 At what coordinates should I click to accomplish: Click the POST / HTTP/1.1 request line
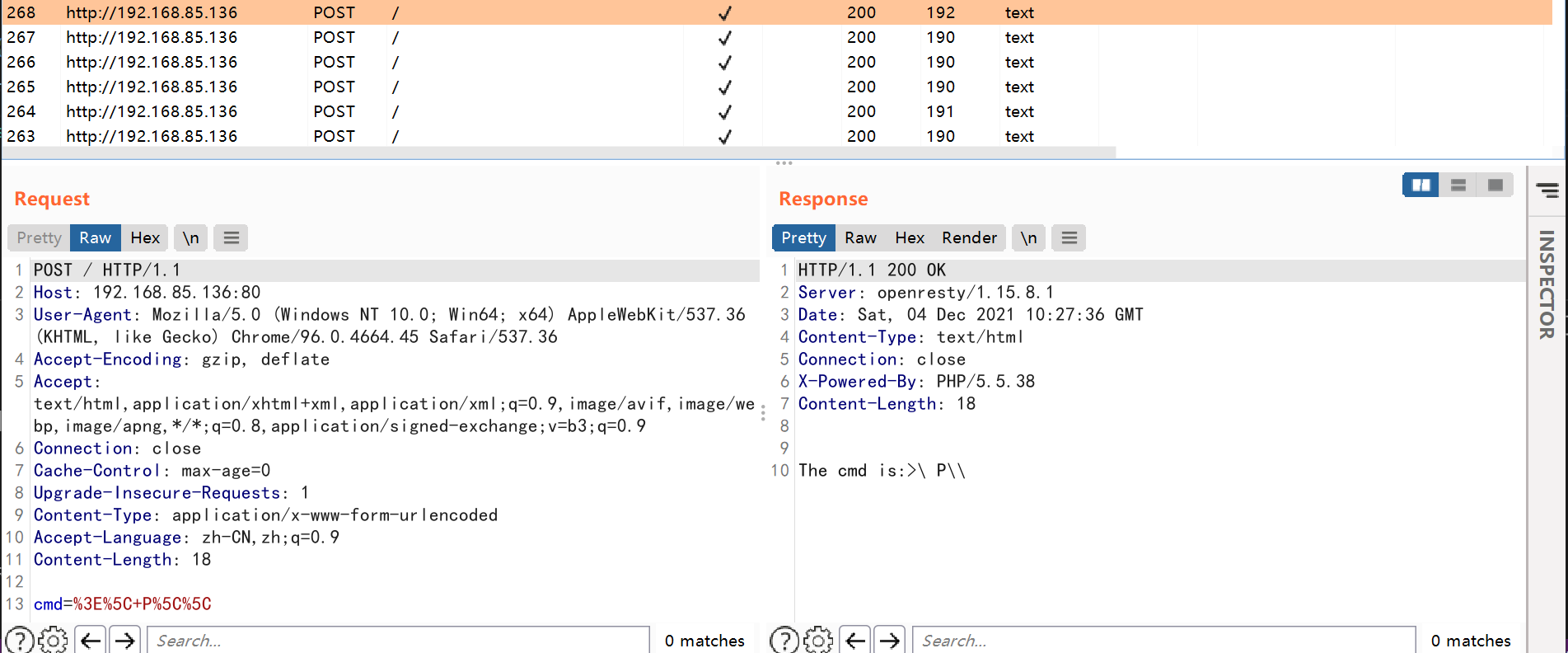106,270
